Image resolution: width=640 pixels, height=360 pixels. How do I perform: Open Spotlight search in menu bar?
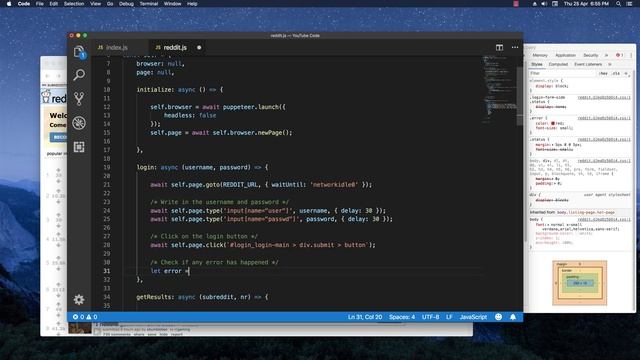(x=618, y=4)
